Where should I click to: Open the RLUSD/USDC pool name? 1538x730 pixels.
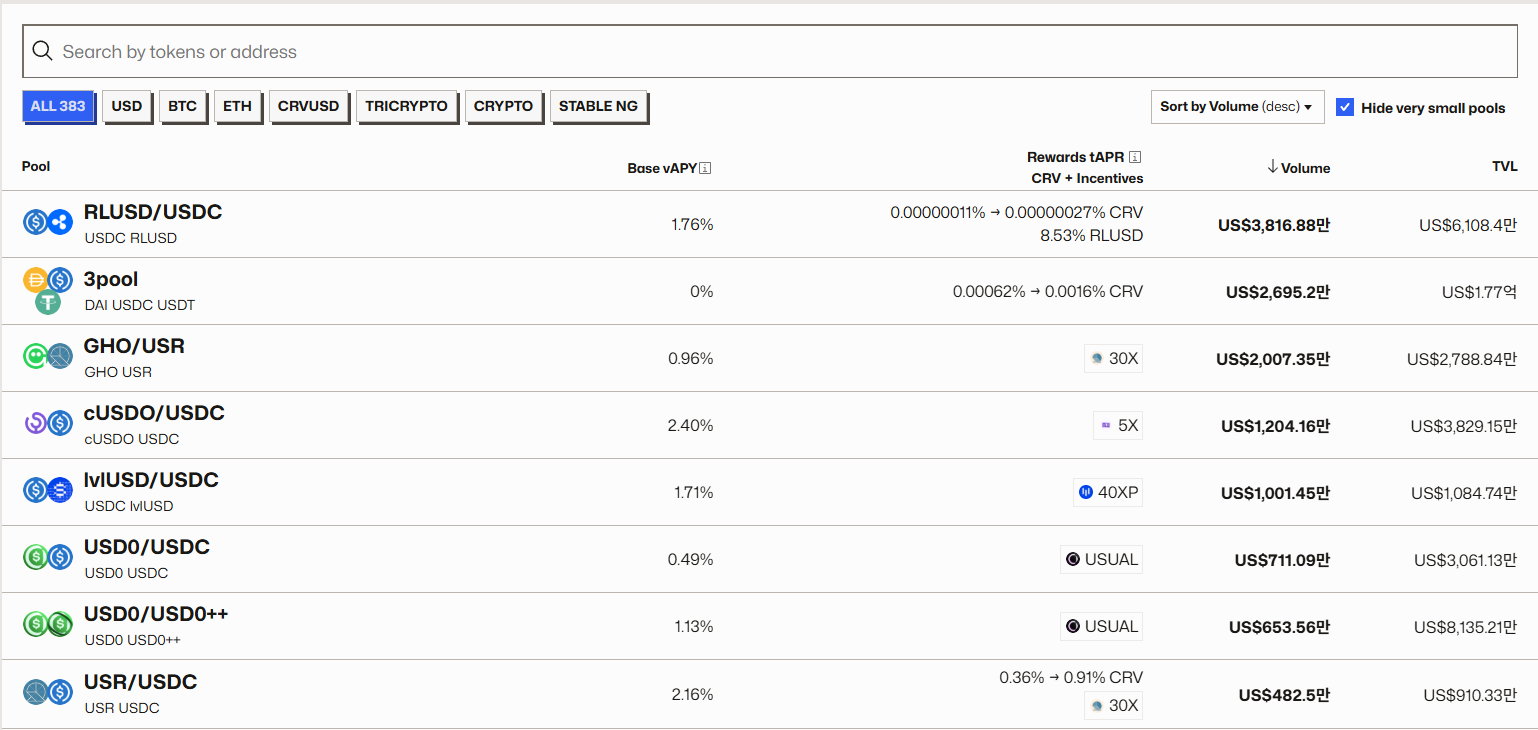tap(153, 212)
